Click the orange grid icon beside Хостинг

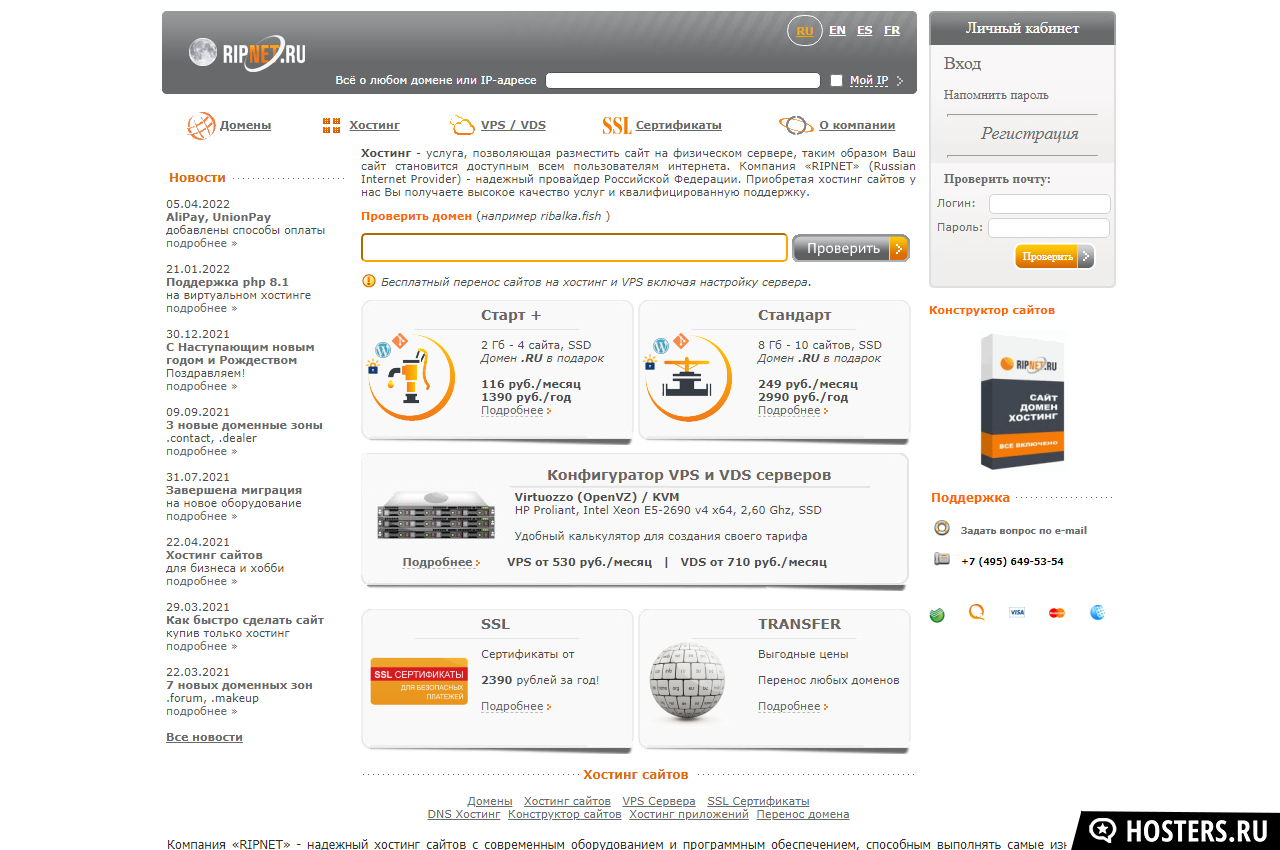pyautogui.click(x=331, y=125)
